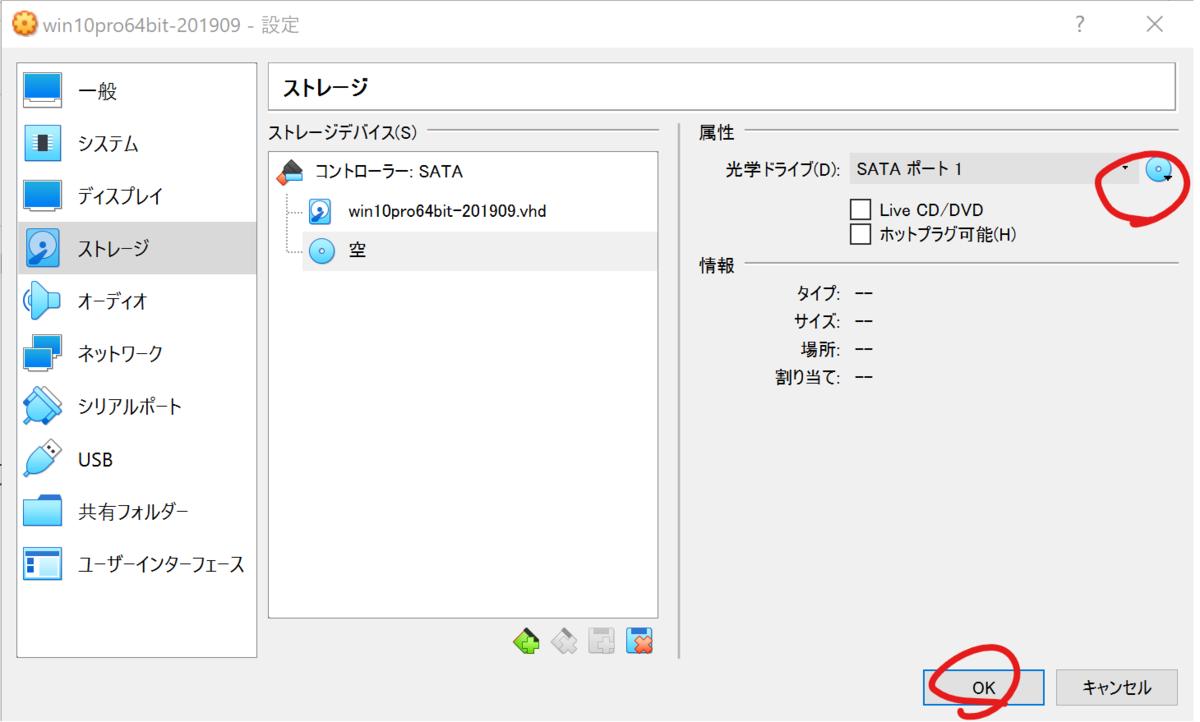Dismiss dialog using キャンセル button
1200x722 pixels.
[1115, 687]
